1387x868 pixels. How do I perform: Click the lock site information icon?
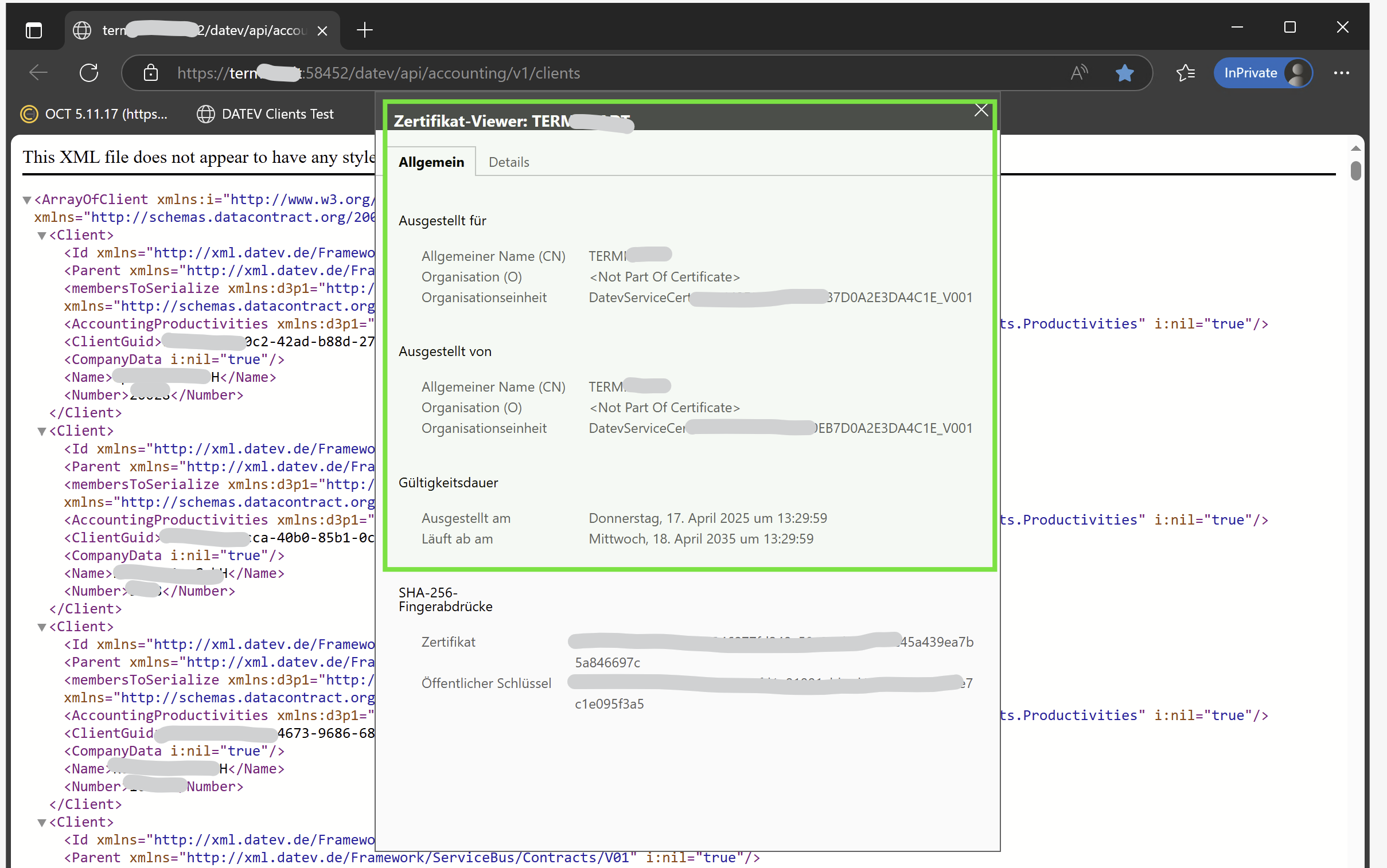coord(150,73)
